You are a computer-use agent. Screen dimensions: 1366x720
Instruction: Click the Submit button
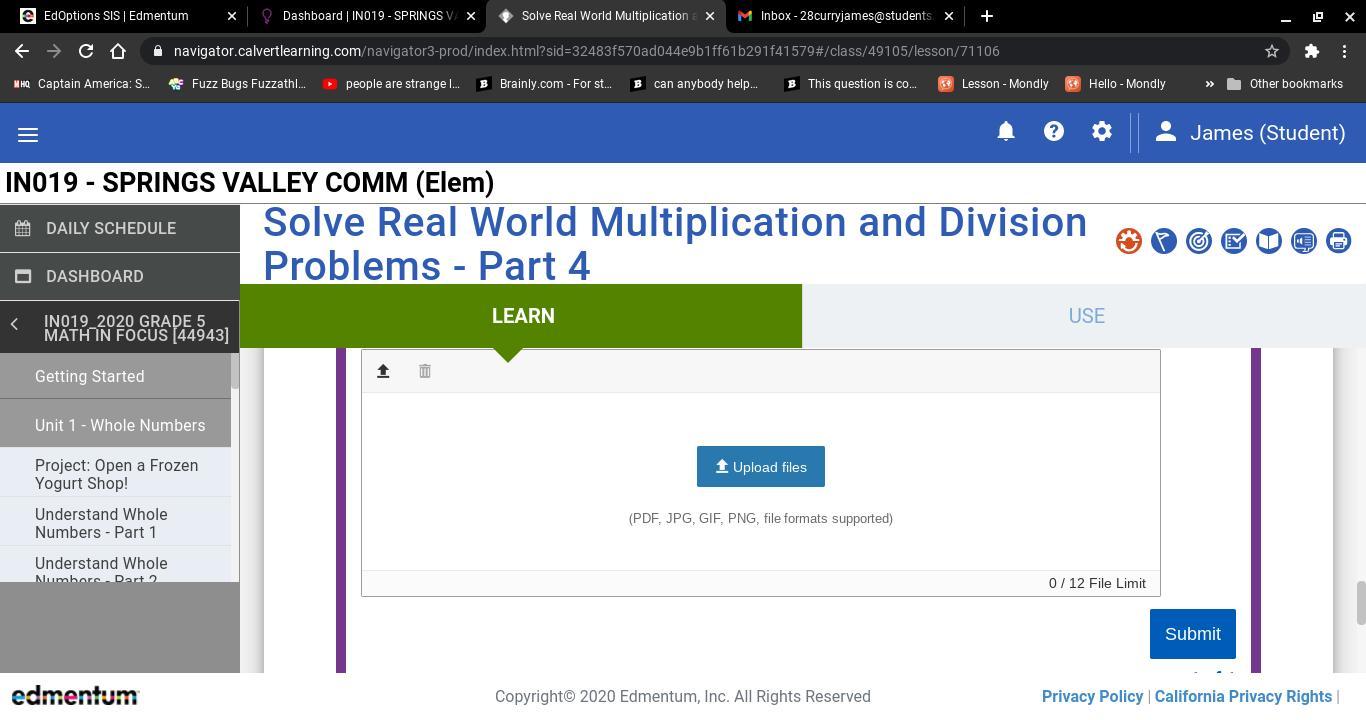click(1192, 634)
